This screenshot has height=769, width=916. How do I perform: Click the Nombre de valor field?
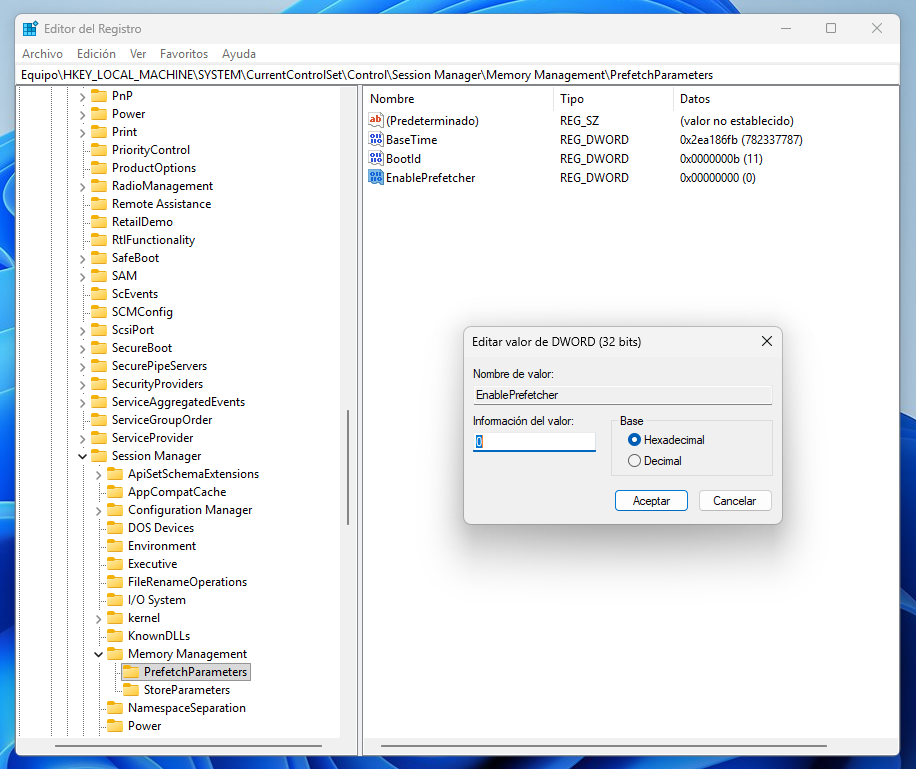[622, 395]
